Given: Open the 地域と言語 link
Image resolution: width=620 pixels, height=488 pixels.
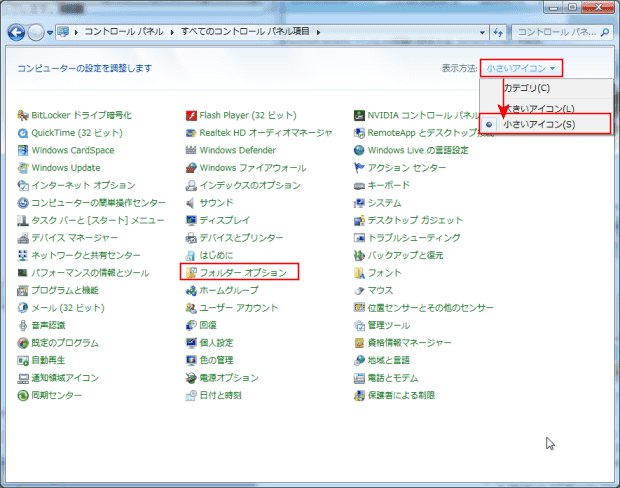Looking at the screenshot, I should tap(389, 361).
